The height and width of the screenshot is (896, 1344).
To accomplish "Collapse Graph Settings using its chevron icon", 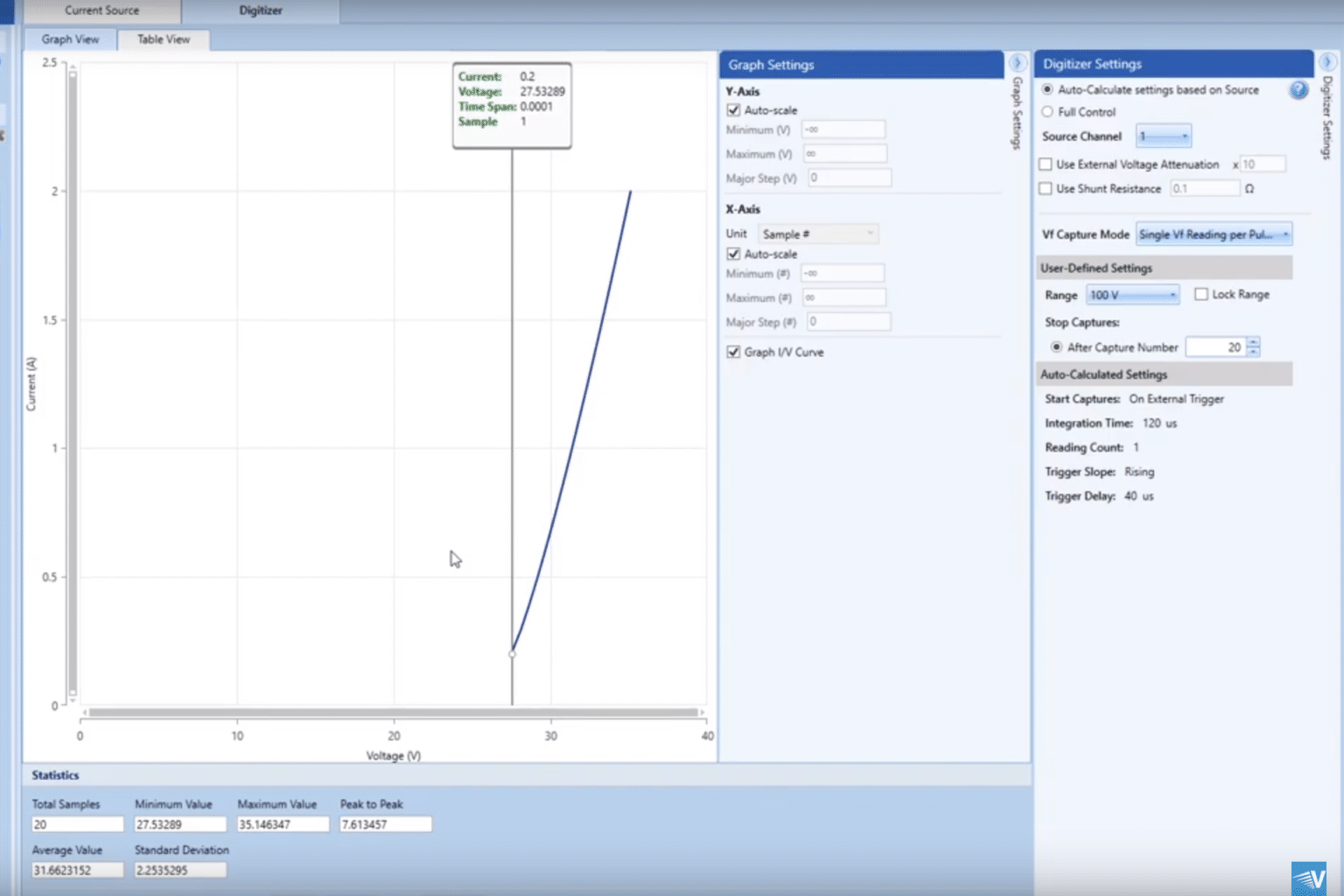I will (x=1017, y=63).
